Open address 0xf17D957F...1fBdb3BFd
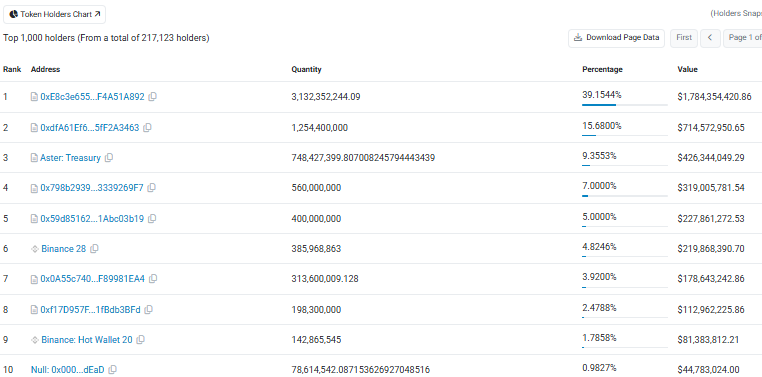 pyautogui.click(x=90, y=309)
